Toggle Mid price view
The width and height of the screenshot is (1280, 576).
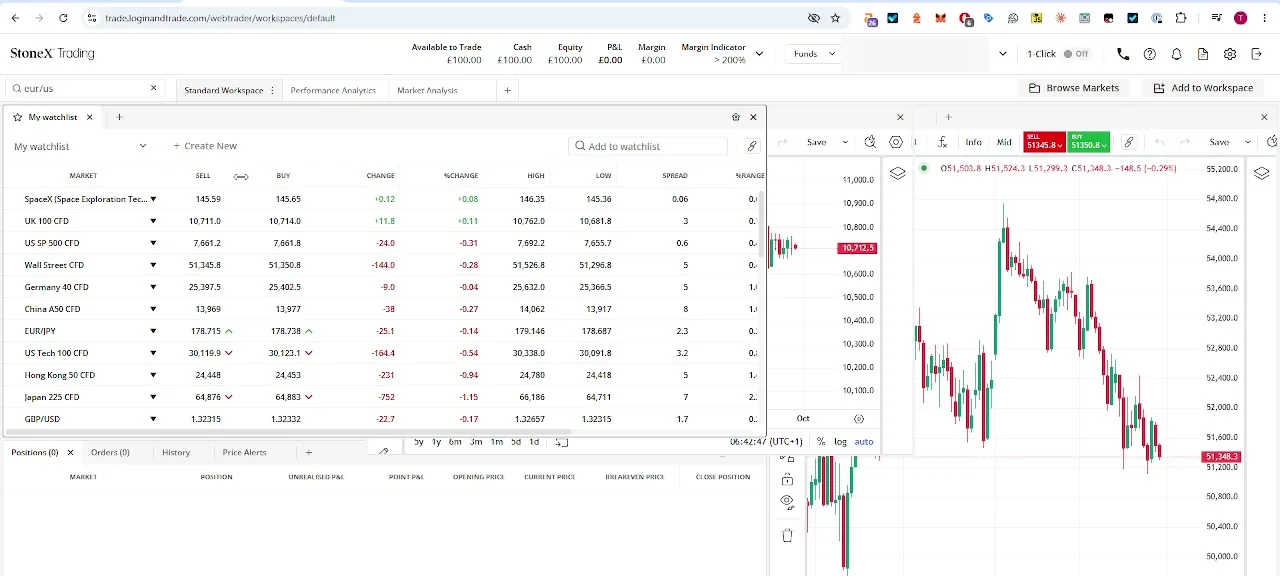click(1004, 142)
